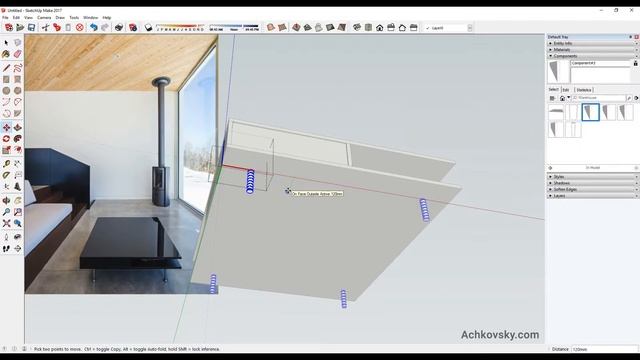The width and height of the screenshot is (640, 360).
Task: Click the Distance measurement input box
Action: [x=604, y=349]
